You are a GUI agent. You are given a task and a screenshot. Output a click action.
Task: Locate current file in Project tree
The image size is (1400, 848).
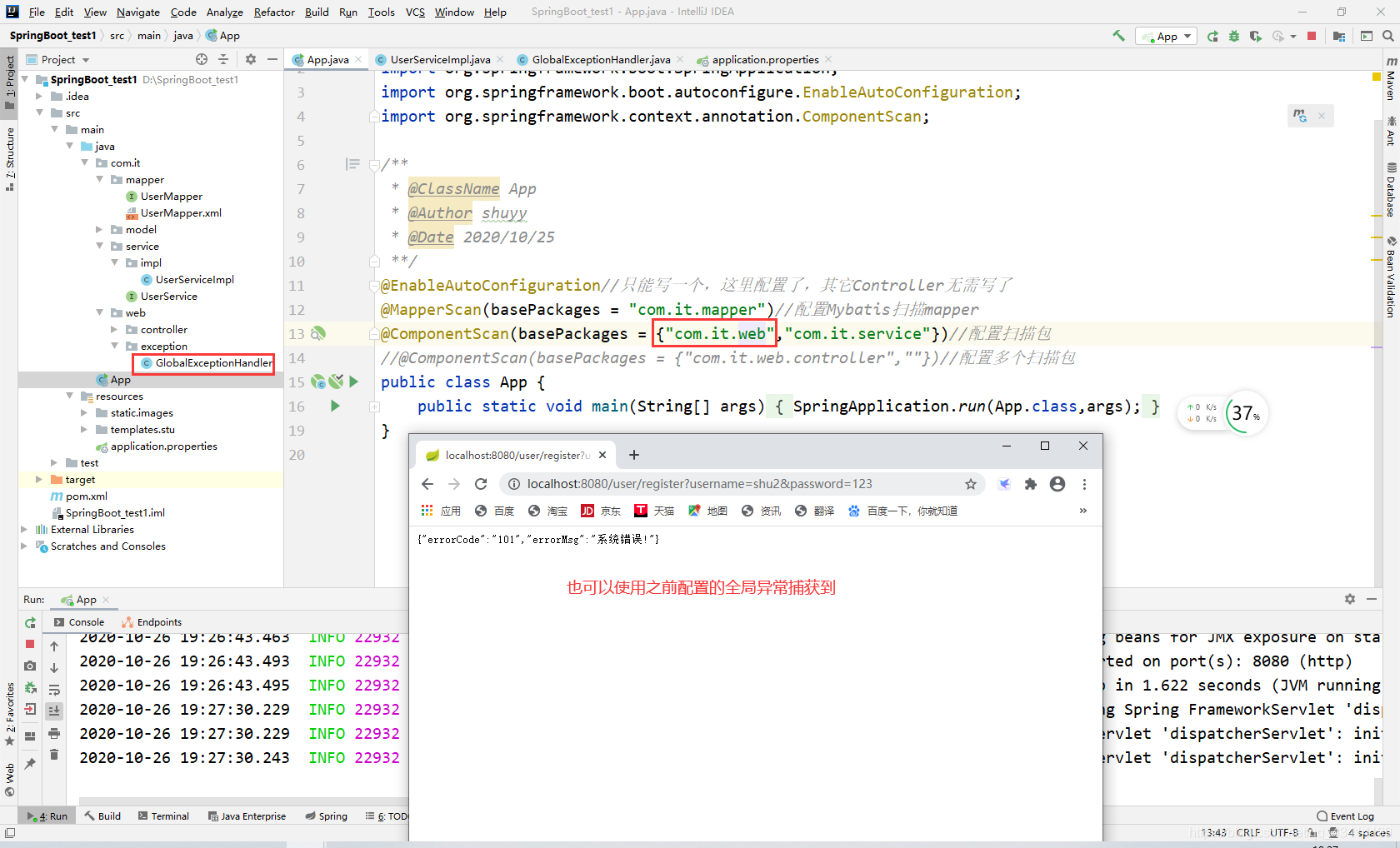point(202,59)
